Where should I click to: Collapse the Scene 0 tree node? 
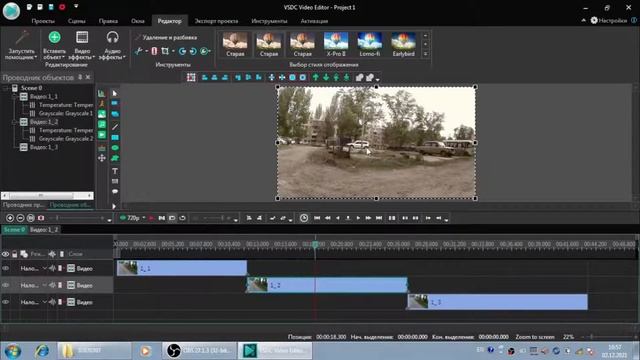click(x=6, y=88)
